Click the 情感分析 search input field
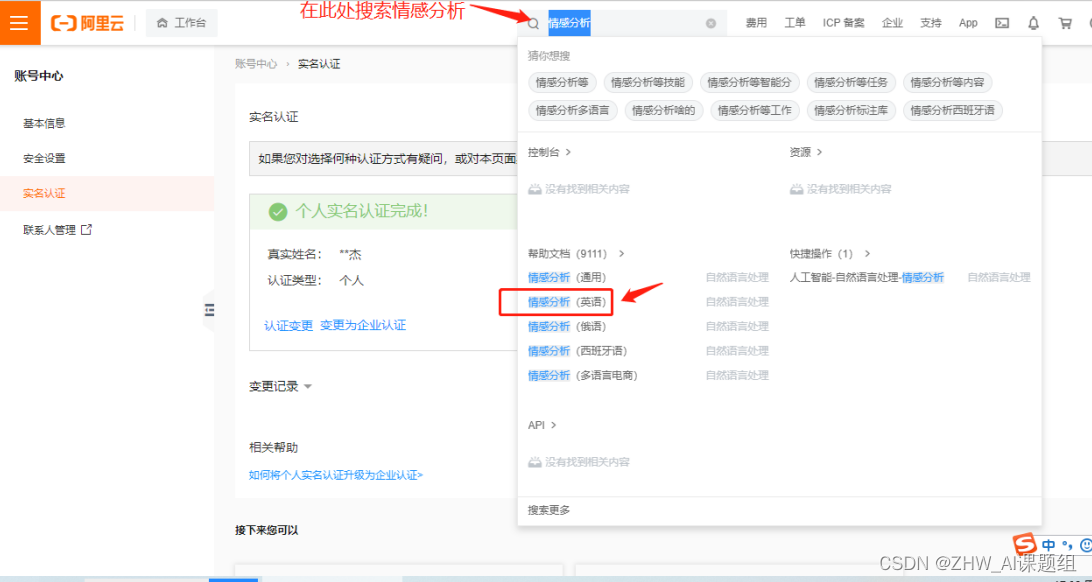1092x582 pixels. 625,23
